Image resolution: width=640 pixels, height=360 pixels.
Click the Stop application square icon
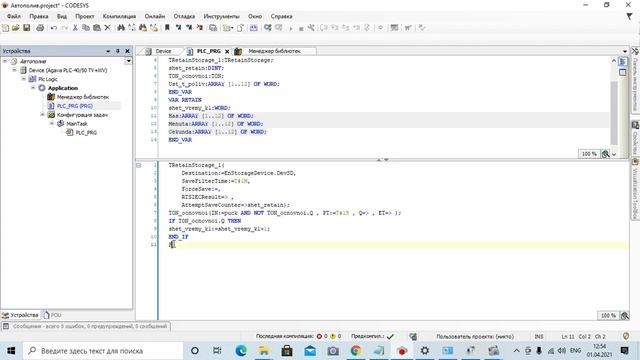point(301,29)
